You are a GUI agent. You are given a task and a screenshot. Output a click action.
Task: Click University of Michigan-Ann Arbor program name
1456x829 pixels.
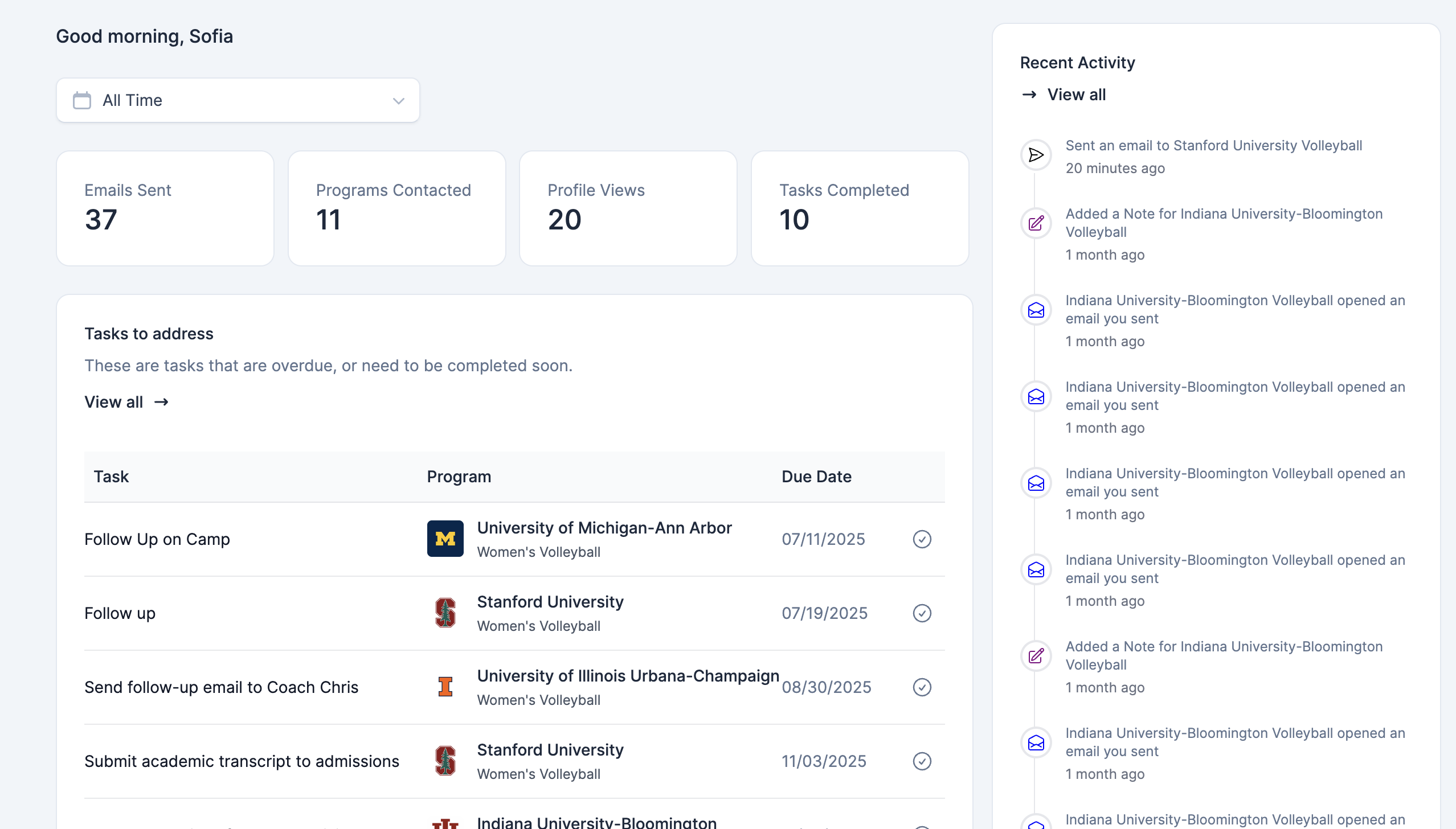click(604, 528)
